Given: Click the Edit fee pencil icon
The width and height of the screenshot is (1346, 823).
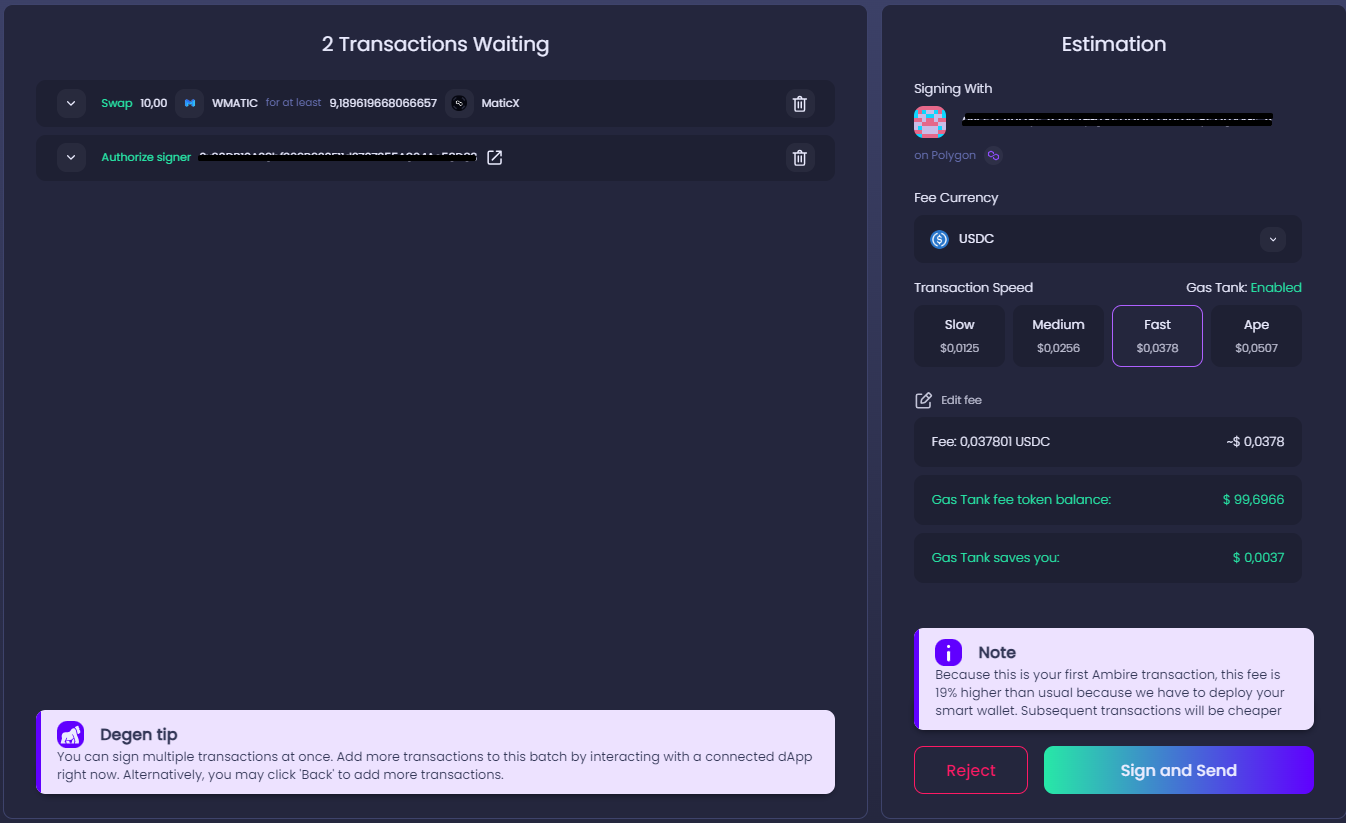Looking at the screenshot, I should (924, 400).
